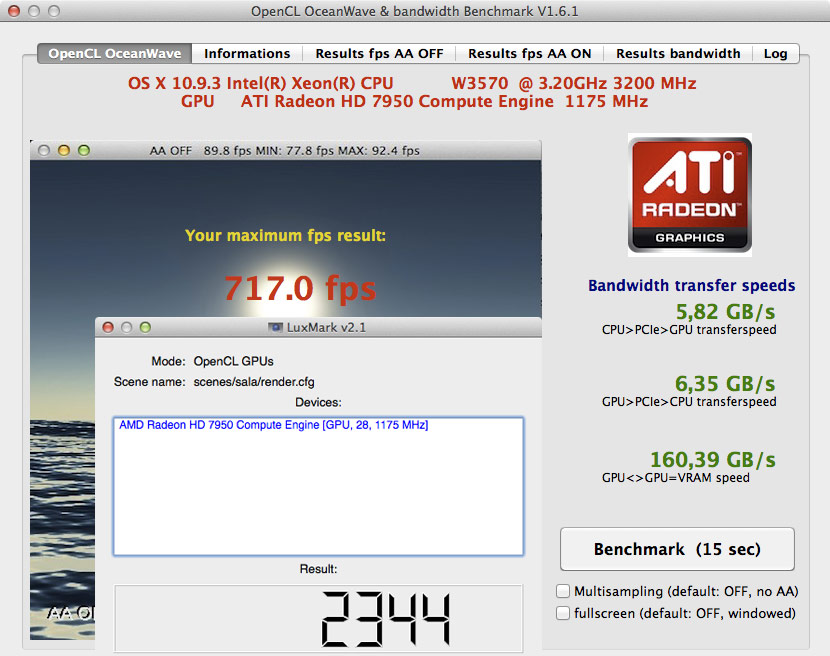The image size is (830, 656).
Task: Open the Informations tab
Action: (x=247, y=53)
